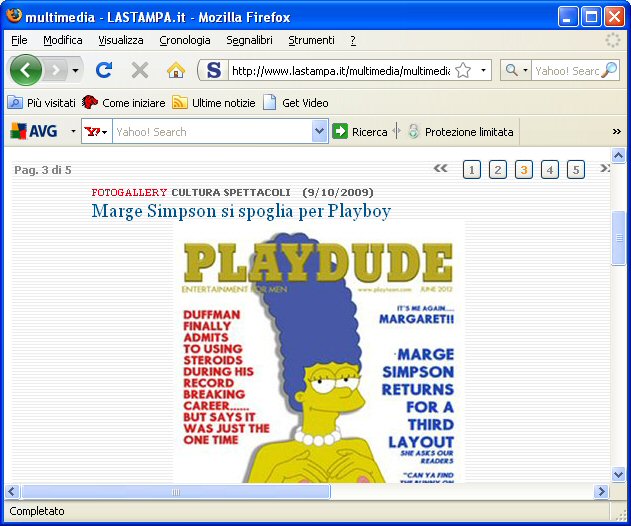
Task: Open the Get Video bookmark
Action: click(x=296, y=103)
